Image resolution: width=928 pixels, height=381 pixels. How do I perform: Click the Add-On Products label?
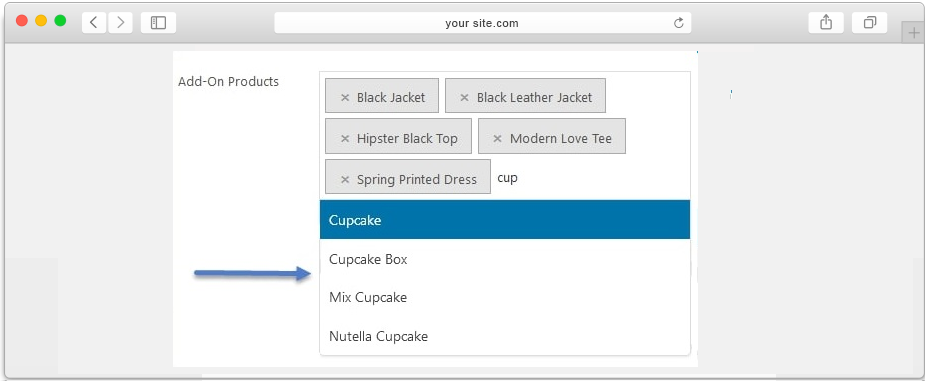click(x=228, y=82)
